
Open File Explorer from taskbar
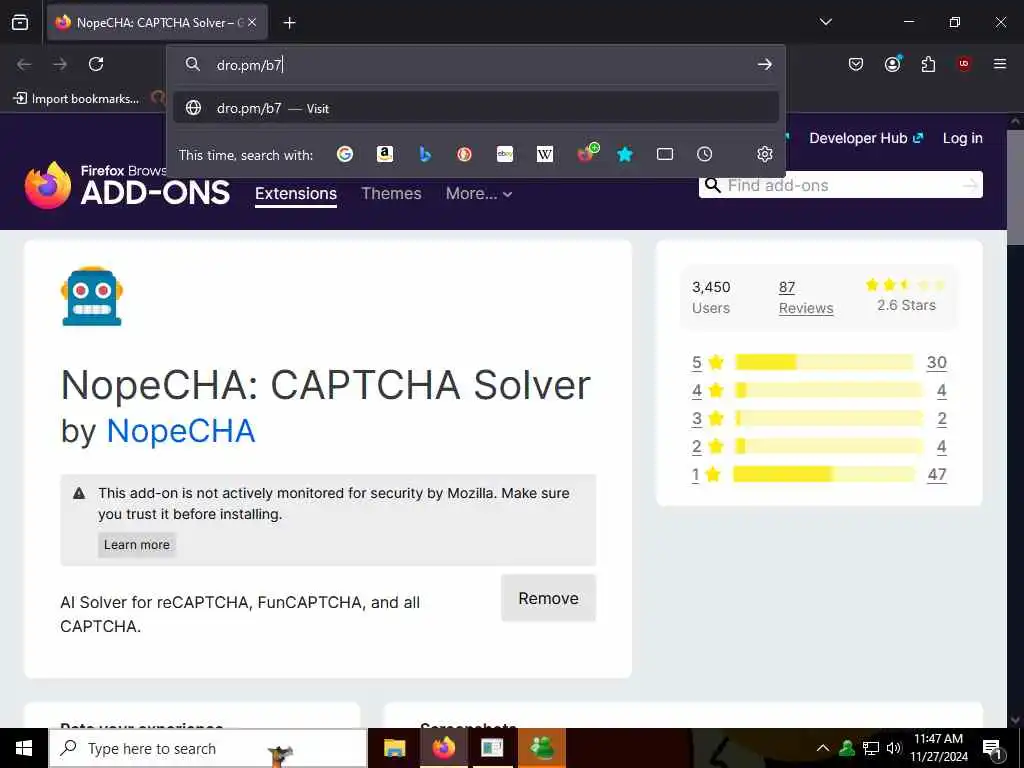point(394,748)
